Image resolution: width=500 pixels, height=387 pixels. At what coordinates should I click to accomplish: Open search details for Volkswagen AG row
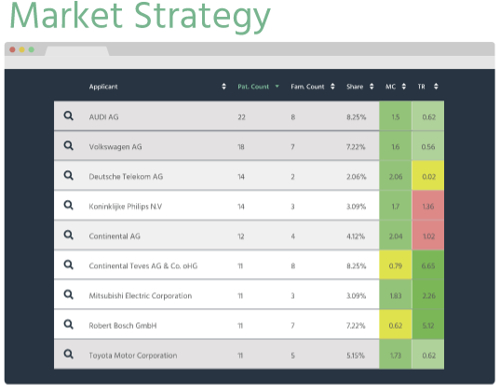click(68, 145)
